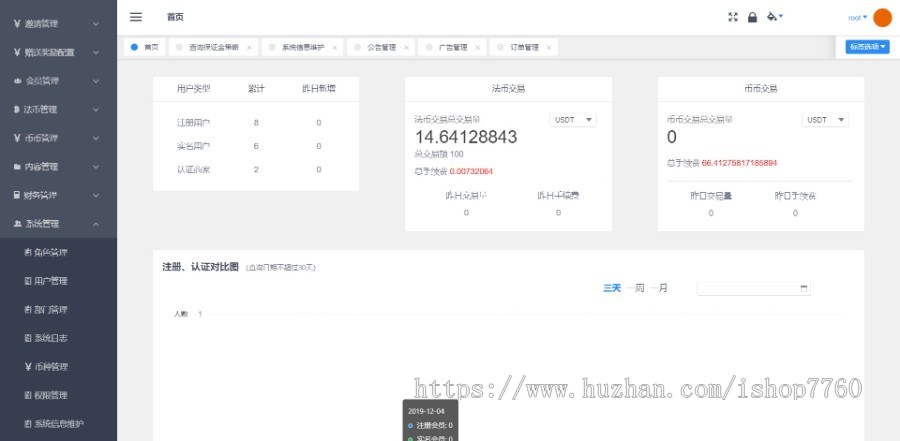900x441 pixels.
Task: Switch to the 查询保证金策略 tab
Action: click(x=214, y=48)
